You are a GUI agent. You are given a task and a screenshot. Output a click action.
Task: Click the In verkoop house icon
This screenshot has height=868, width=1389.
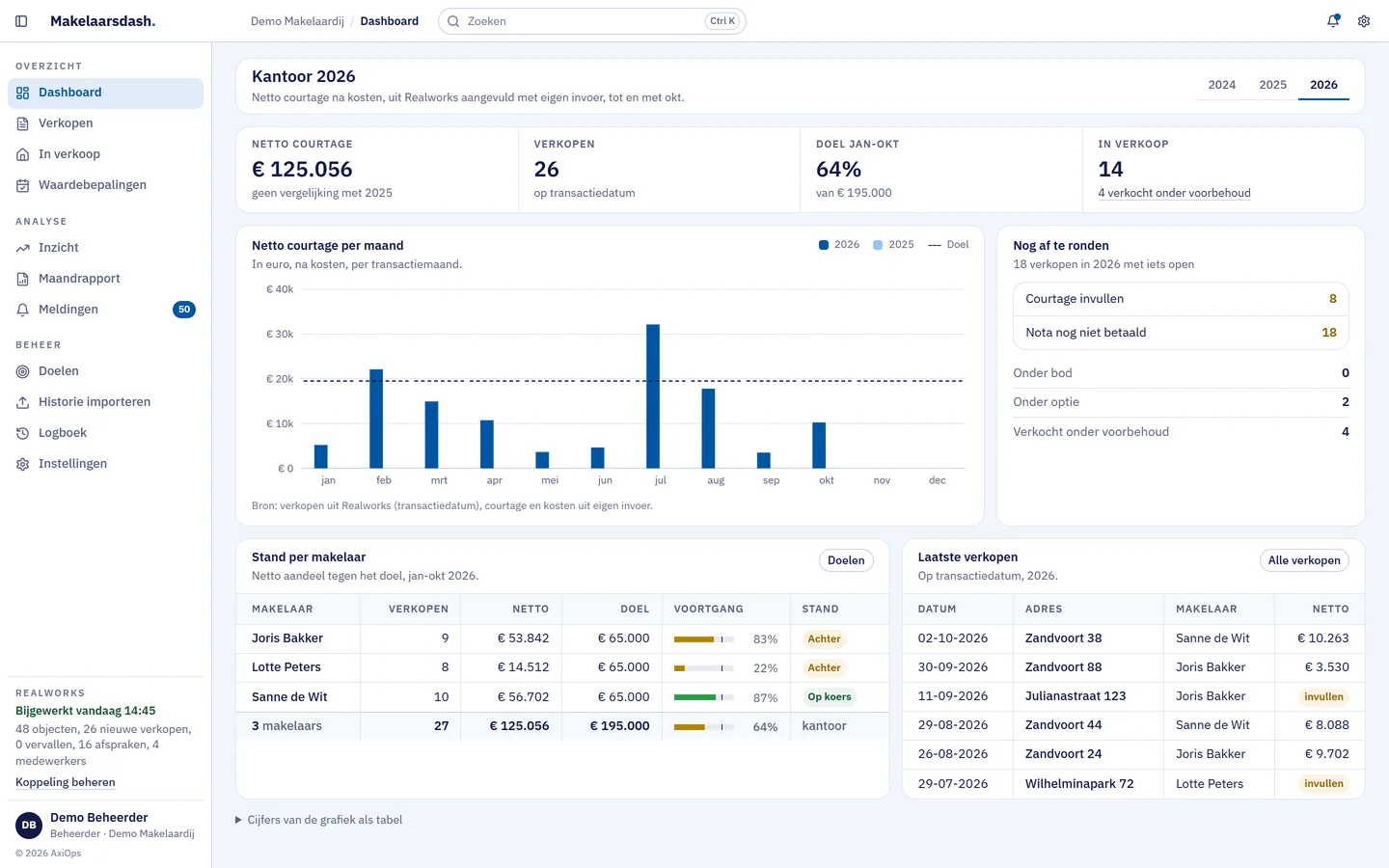pyautogui.click(x=23, y=155)
